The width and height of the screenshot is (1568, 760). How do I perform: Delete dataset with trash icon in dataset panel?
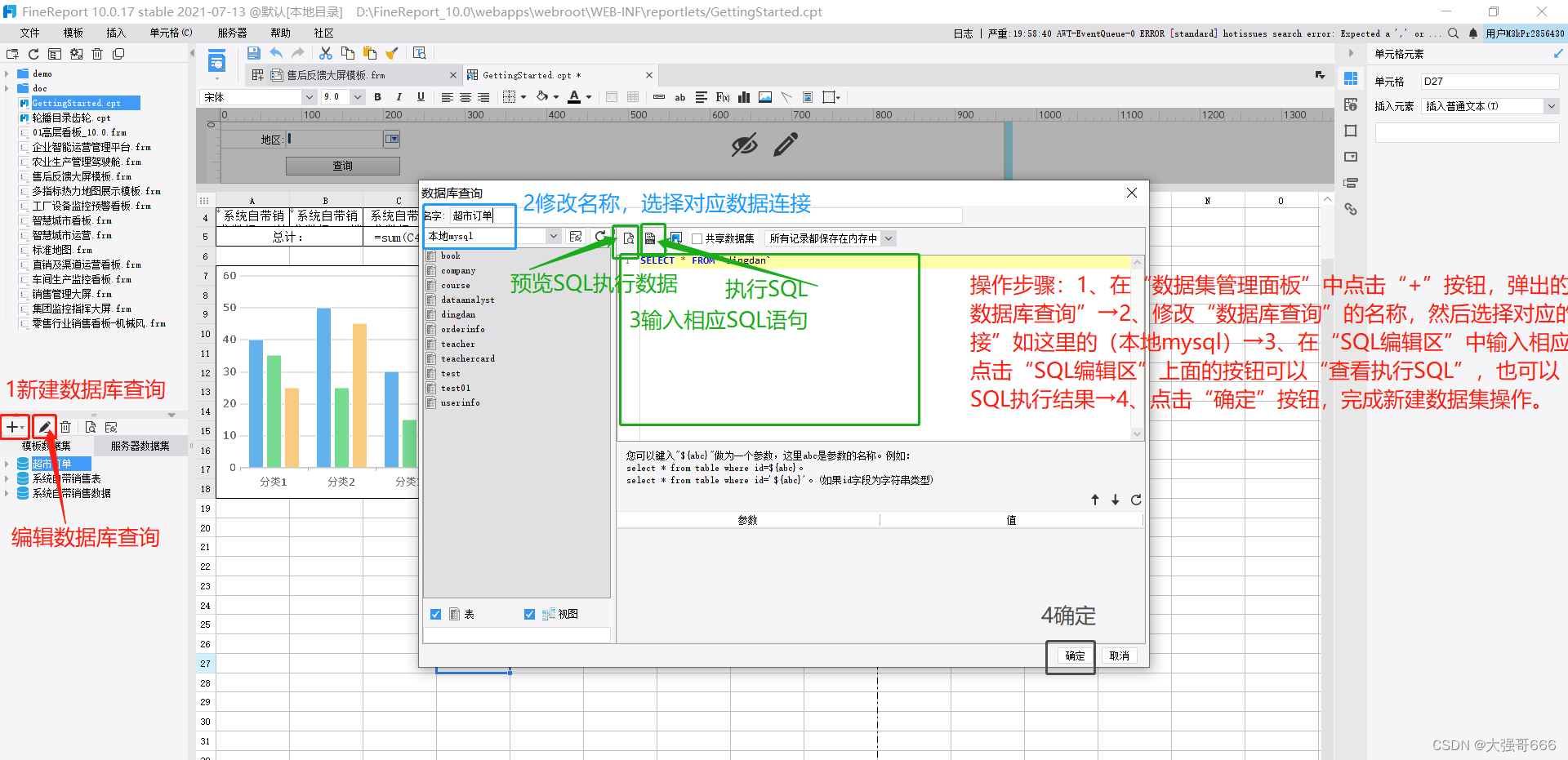click(66, 427)
